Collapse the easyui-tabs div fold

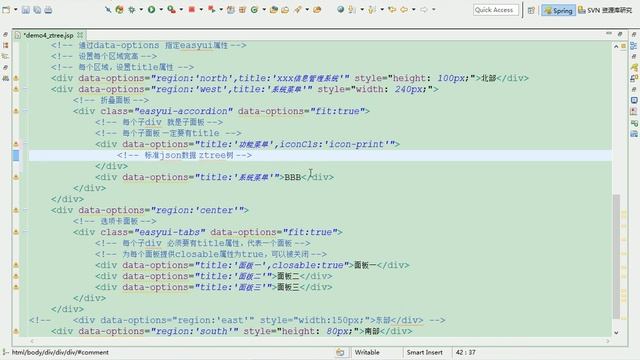click(25, 231)
